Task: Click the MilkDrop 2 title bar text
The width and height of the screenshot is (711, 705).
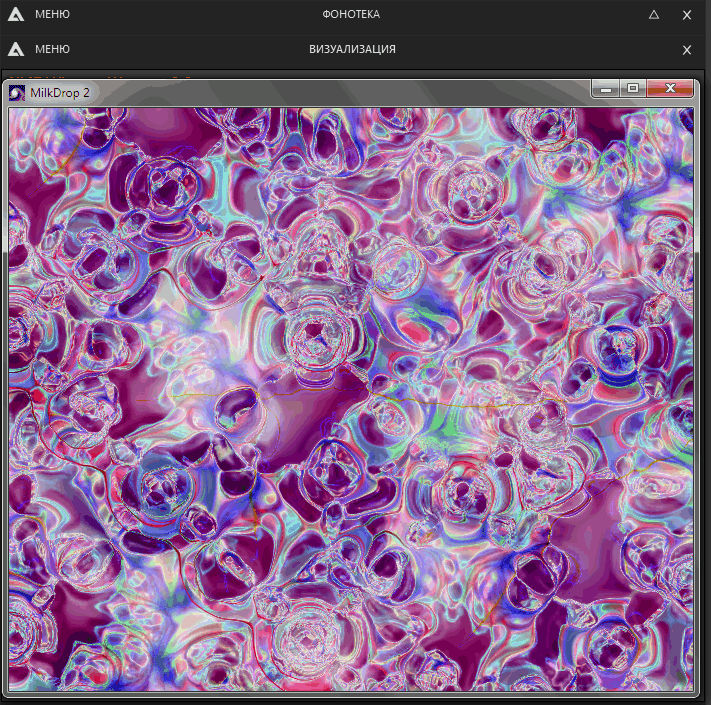Action: click(x=60, y=93)
